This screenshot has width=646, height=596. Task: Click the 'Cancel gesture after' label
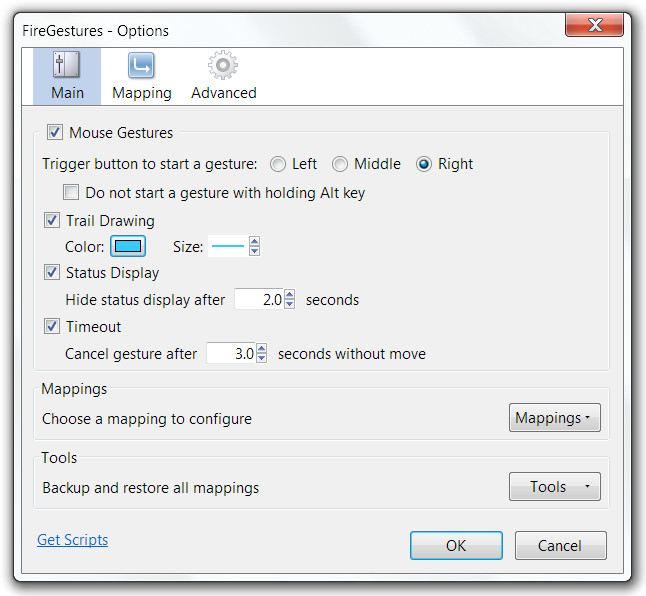[131, 354]
